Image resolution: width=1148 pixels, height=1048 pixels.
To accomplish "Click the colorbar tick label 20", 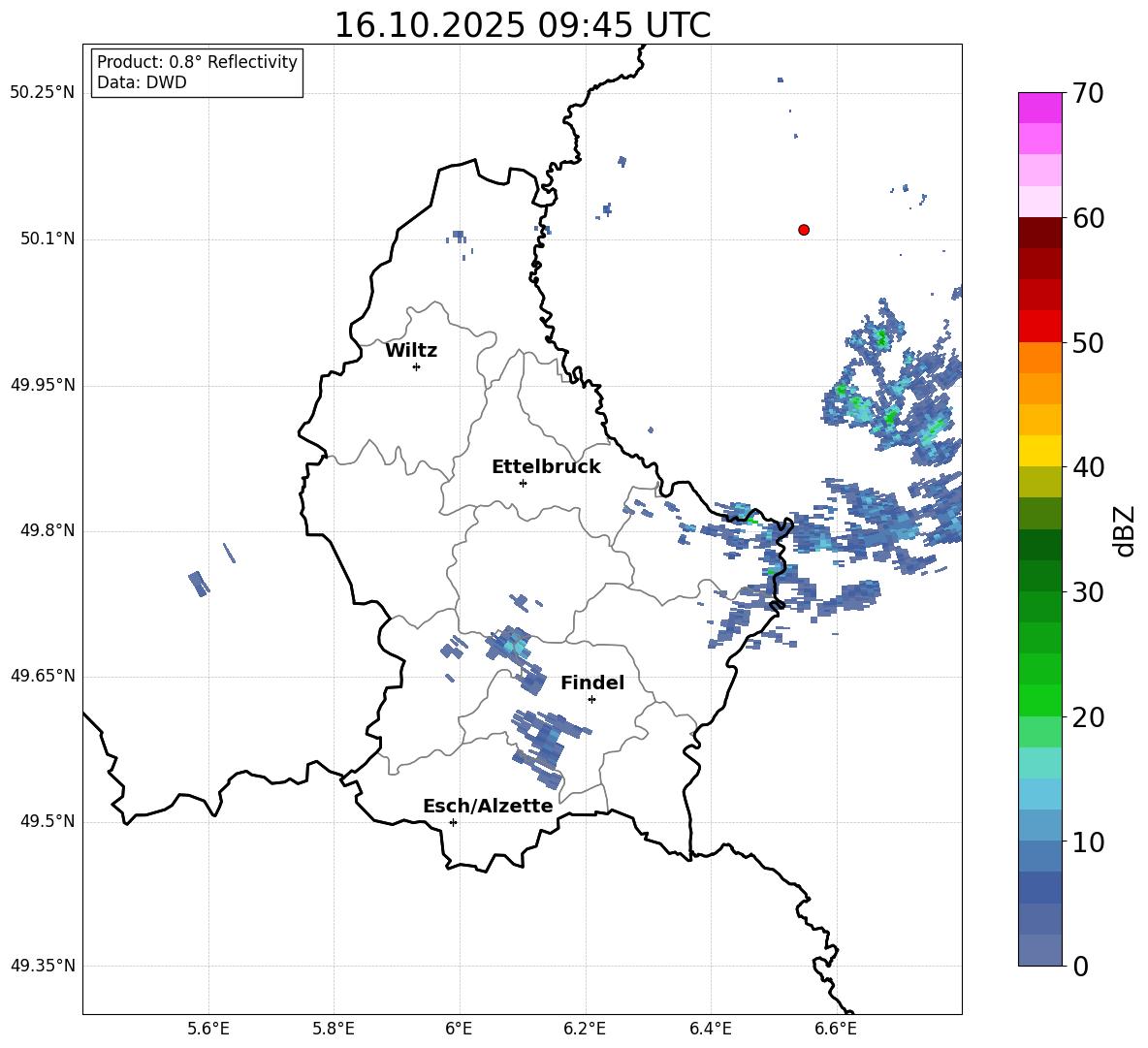I will click(x=1088, y=717).
